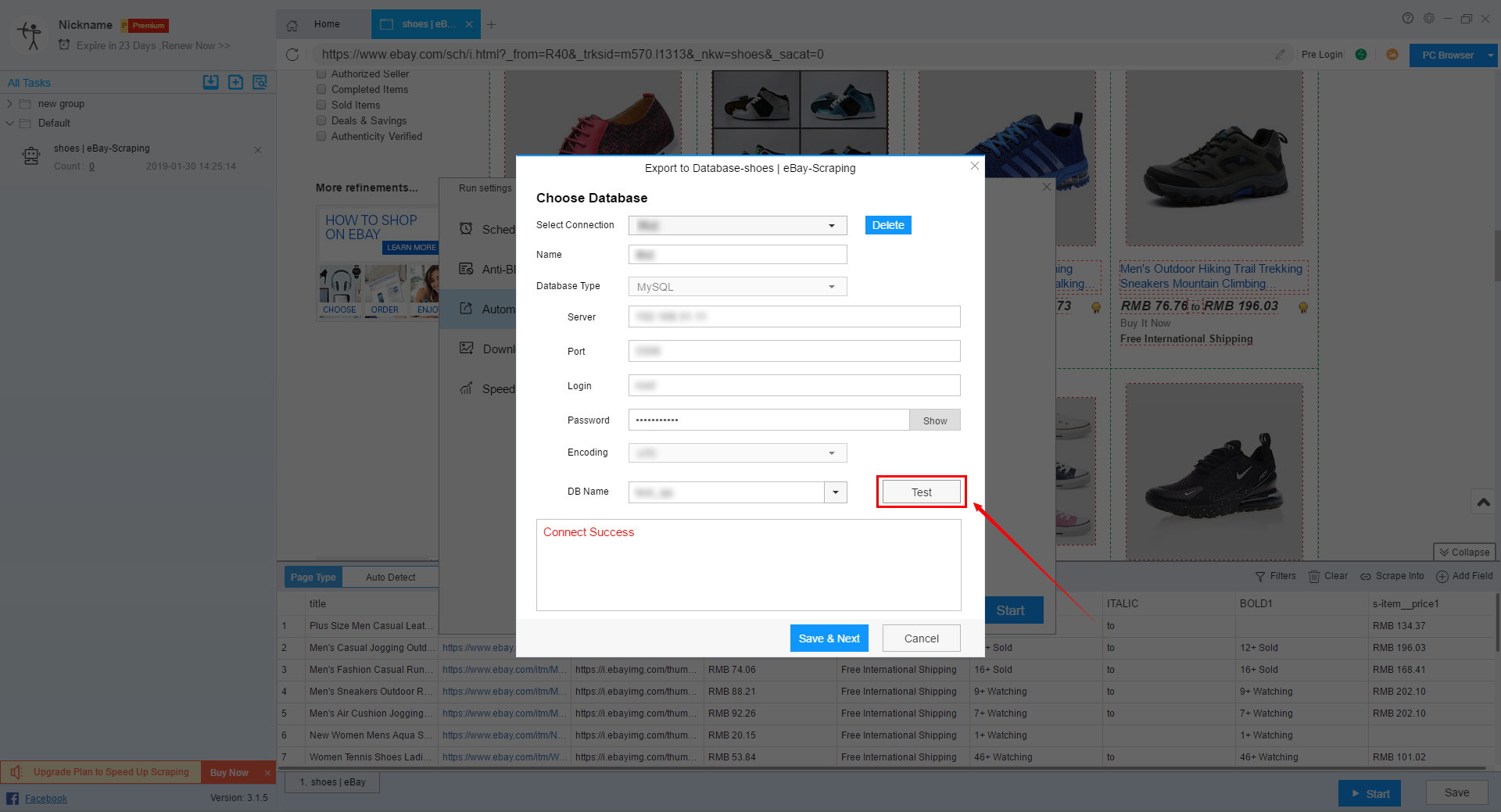Click the search tasks icon
The width and height of the screenshot is (1501, 812).
[x=260, y=82]
